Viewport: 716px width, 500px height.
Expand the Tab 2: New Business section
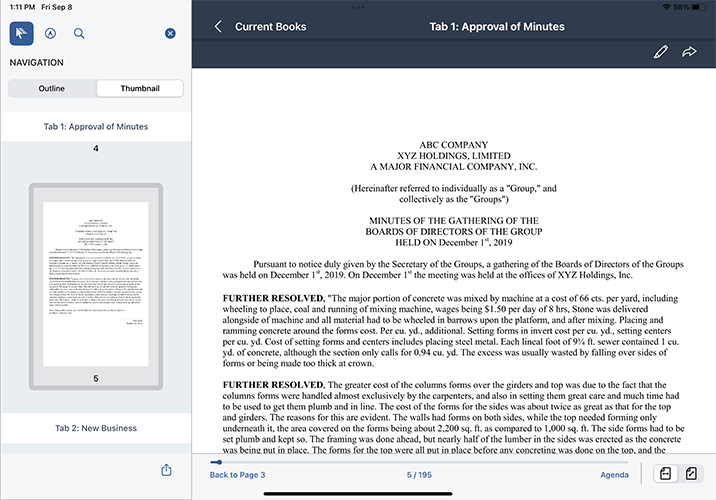[96, 428]
